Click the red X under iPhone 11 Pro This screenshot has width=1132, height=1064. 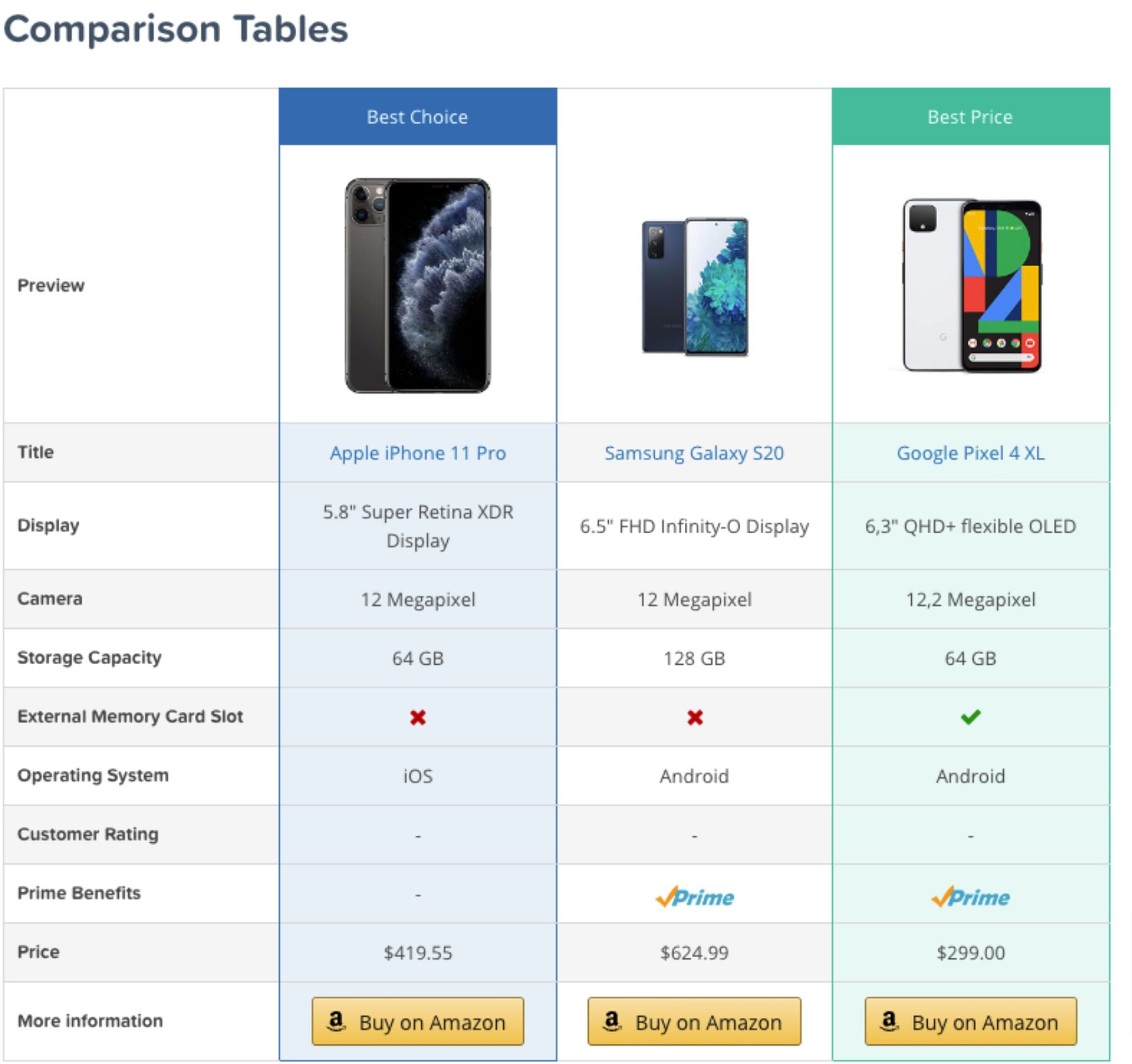point(418,717)
